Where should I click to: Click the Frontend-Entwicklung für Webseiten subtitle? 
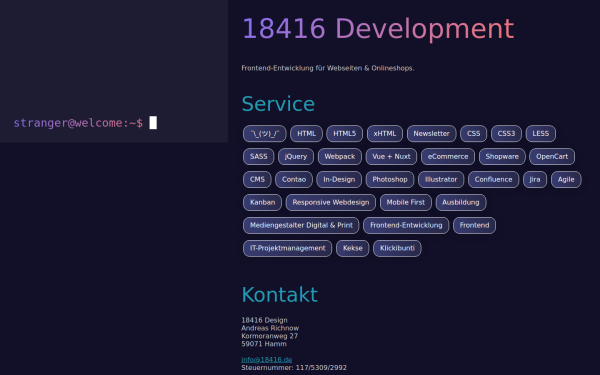coord(328,68)
